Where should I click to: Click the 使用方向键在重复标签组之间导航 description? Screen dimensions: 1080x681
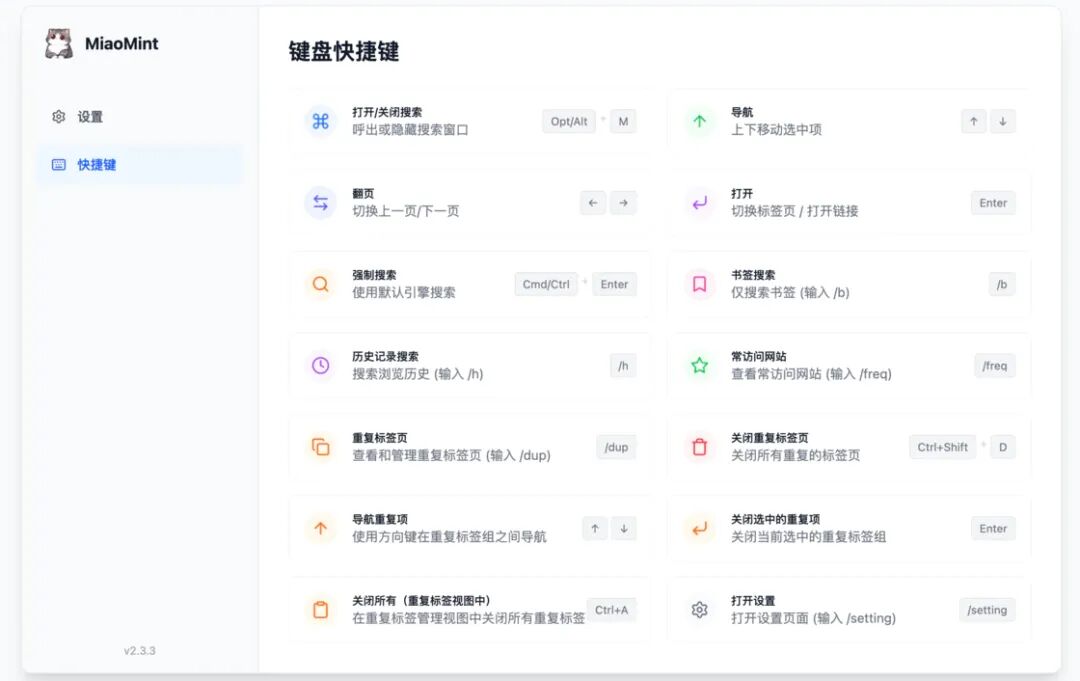[x=449, y=536]
